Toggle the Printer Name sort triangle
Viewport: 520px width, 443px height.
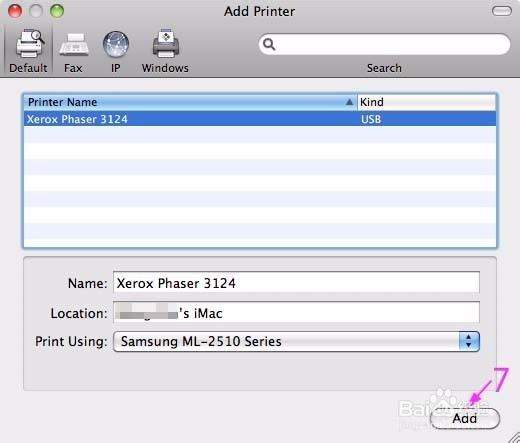click(349, 102)
